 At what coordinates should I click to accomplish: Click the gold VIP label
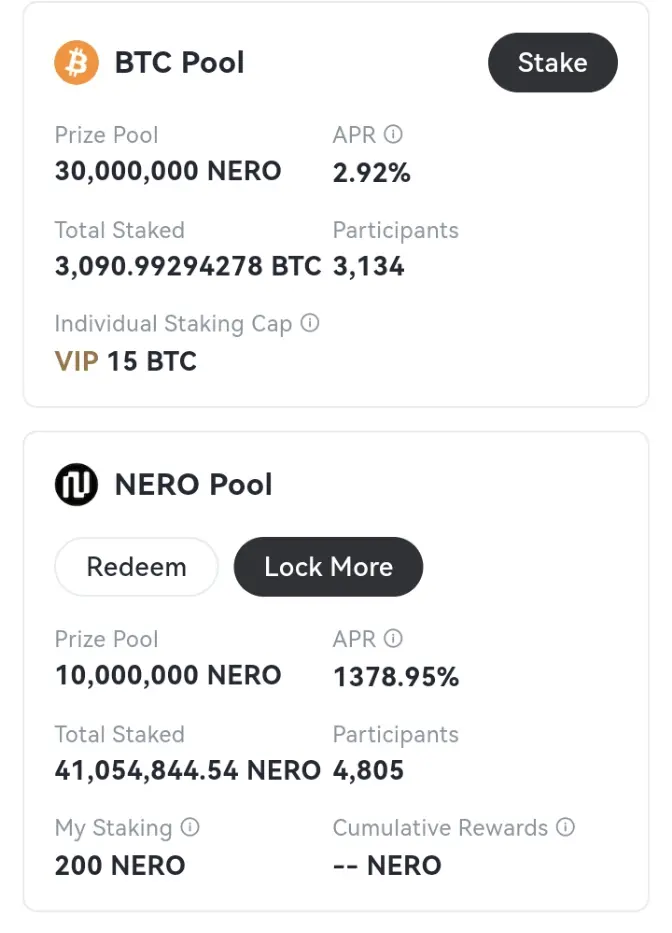click(76, 361)
